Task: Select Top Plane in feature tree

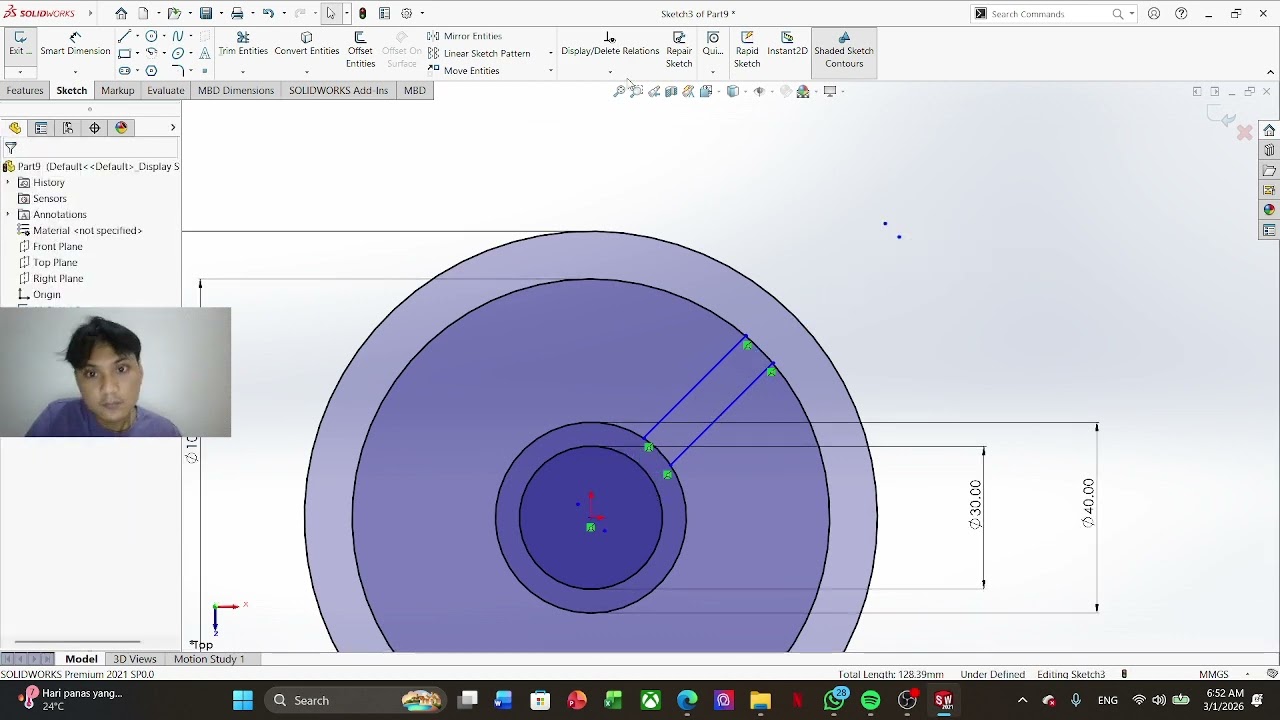Action: (47, 263)
